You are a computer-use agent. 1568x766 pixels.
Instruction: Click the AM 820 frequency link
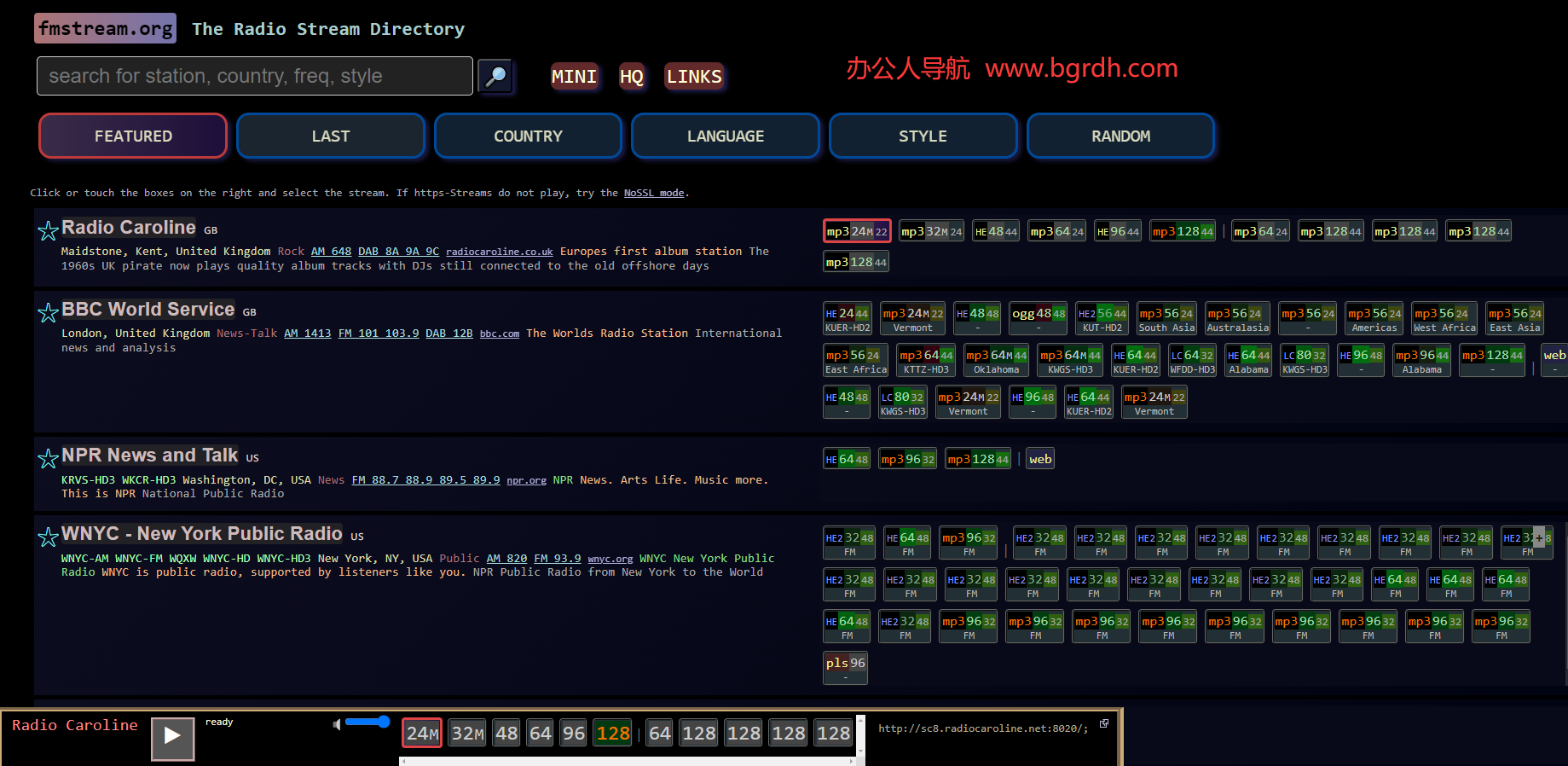pyautogui.click(x=507, y=559)
